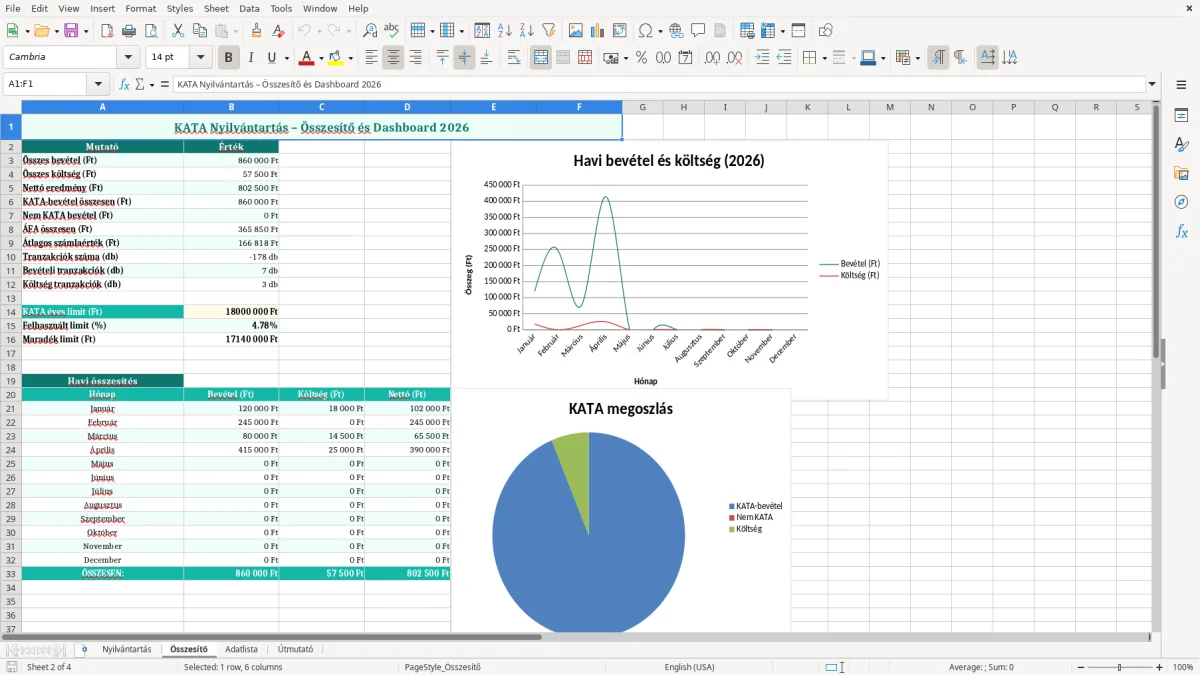Toggle Merge and Center Cells
The image size is (1200, 675).
pos(541,58)
